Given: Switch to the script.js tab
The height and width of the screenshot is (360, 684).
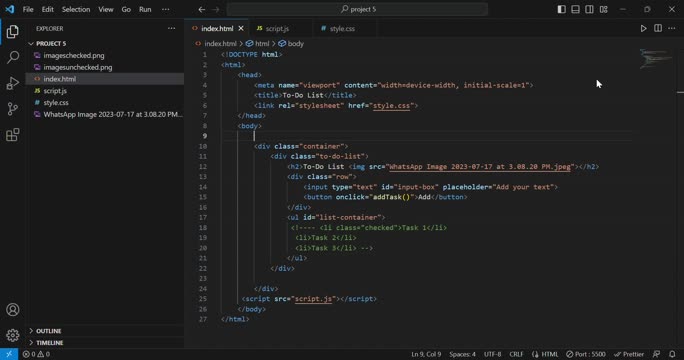Looking at the screenshot, I should click(277, 28).
